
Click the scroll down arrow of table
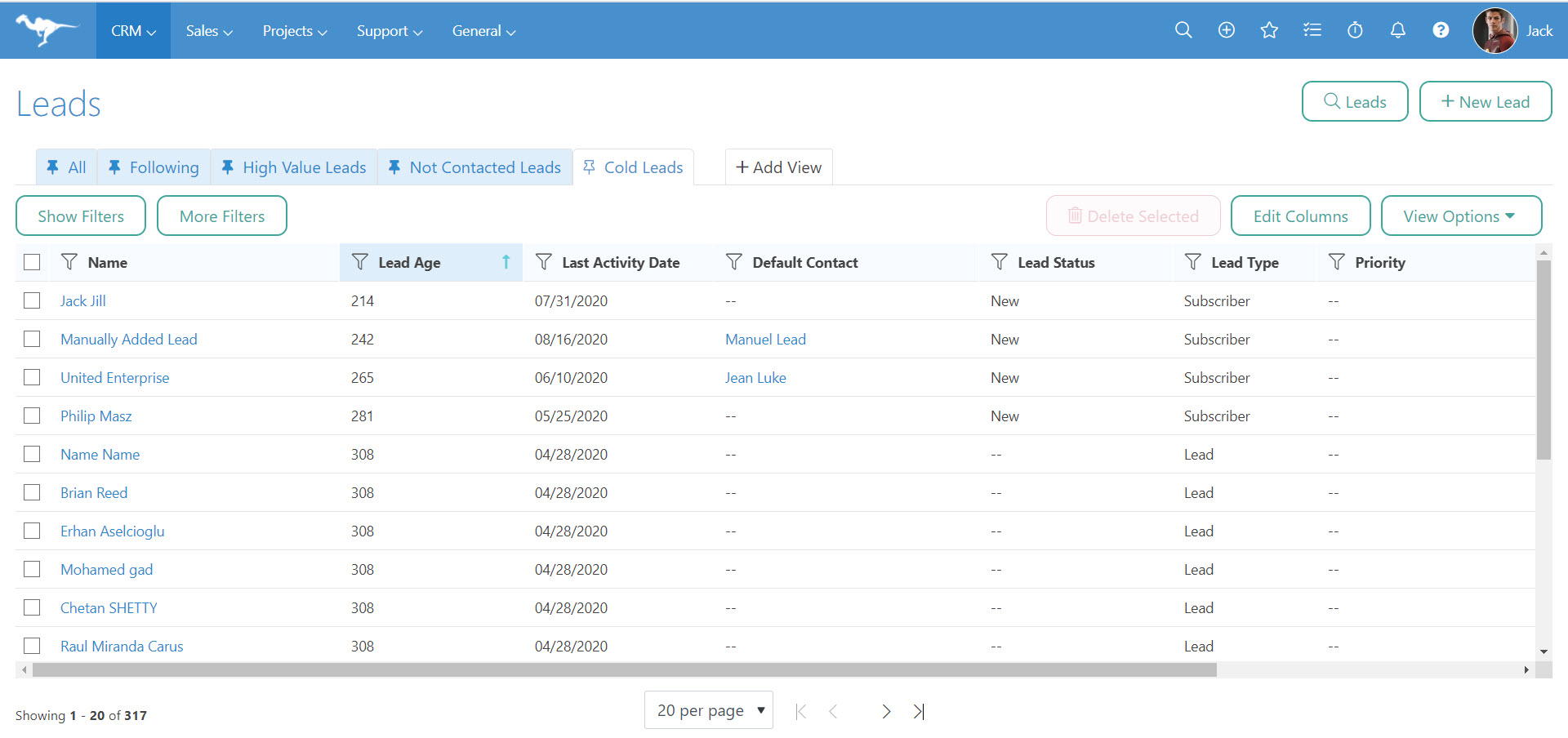click(1543, 651)
